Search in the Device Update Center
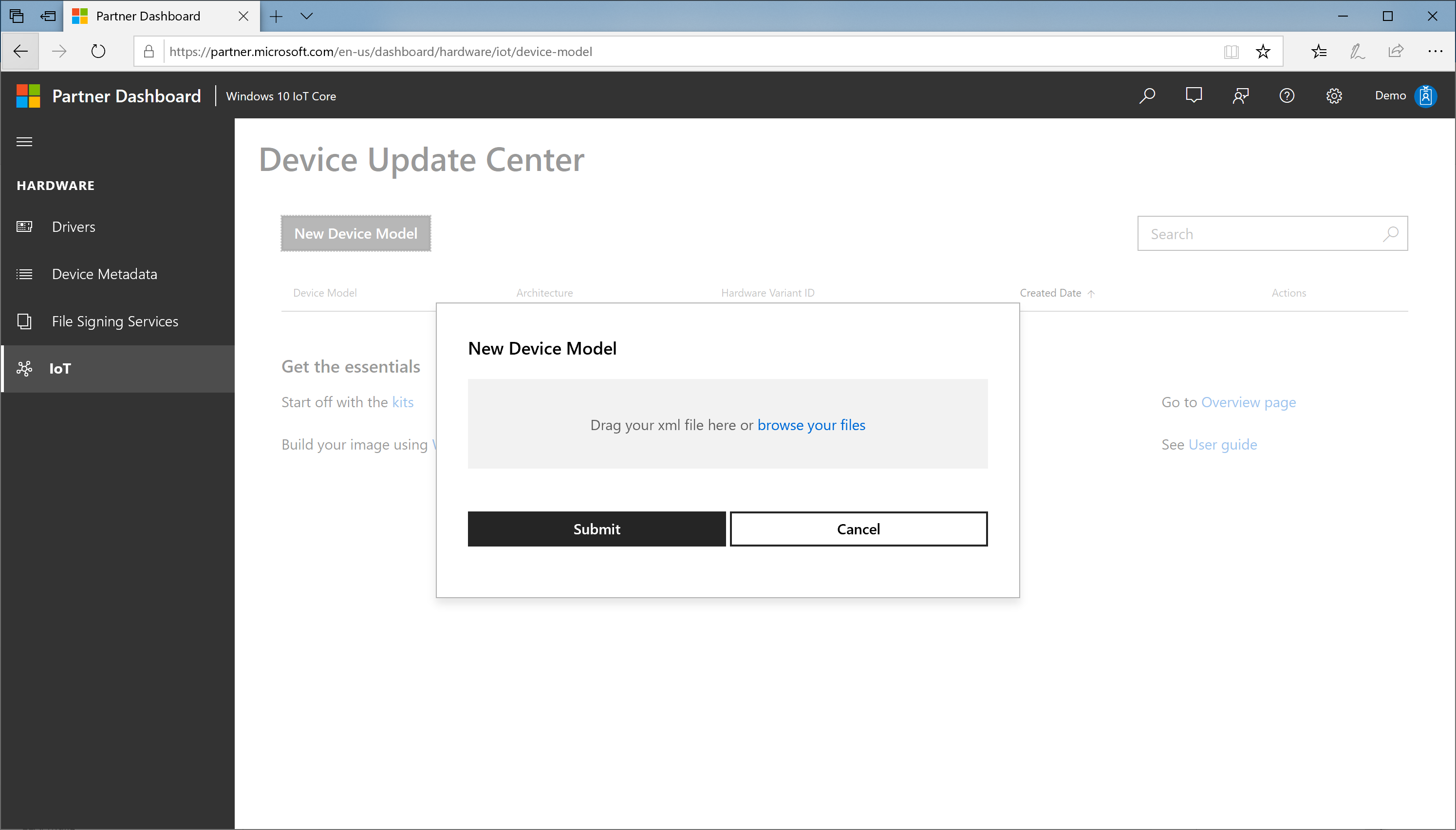 [1272, 234]
